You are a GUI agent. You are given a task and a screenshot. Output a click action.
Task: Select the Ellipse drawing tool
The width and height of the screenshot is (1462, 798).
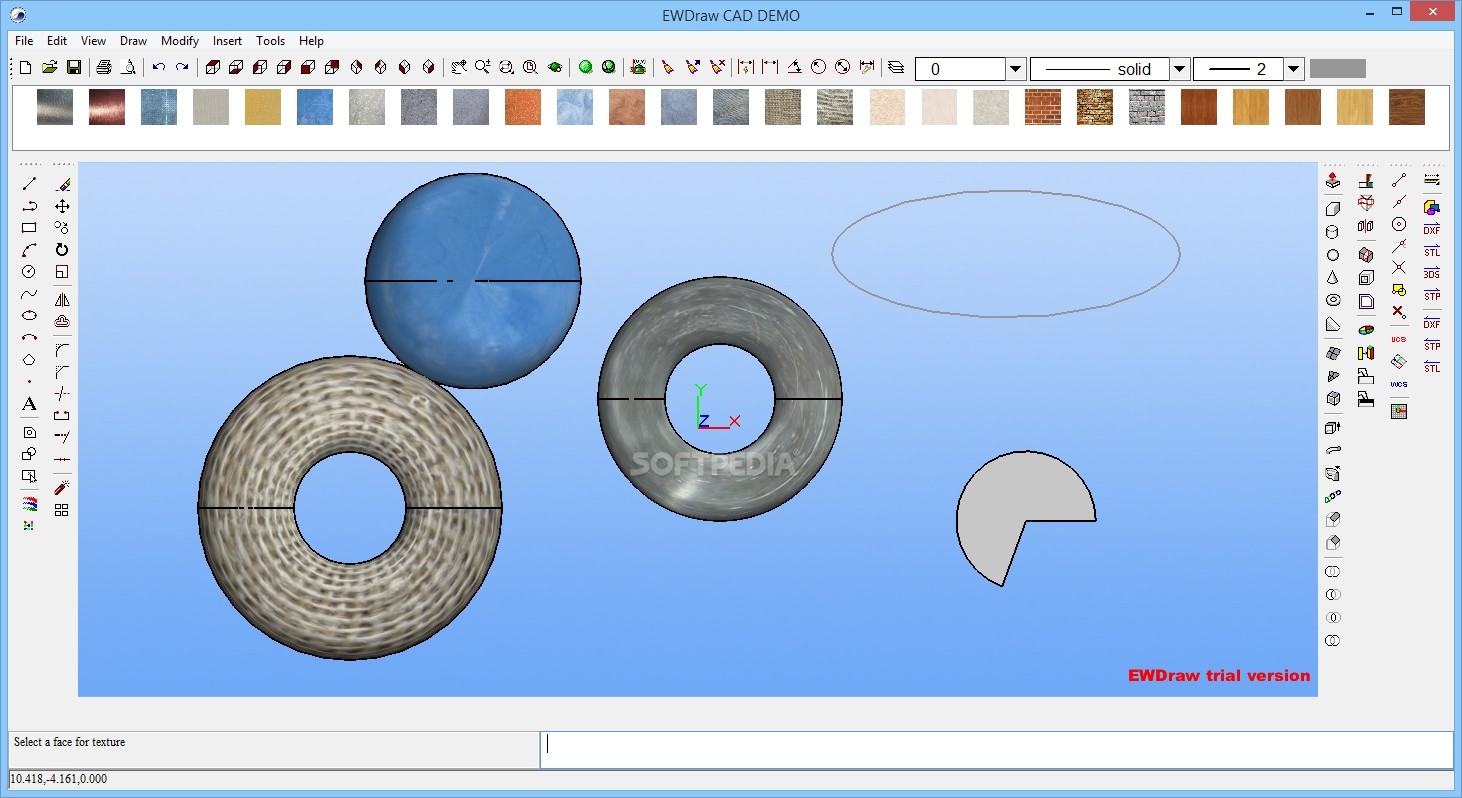pos(29,316)
